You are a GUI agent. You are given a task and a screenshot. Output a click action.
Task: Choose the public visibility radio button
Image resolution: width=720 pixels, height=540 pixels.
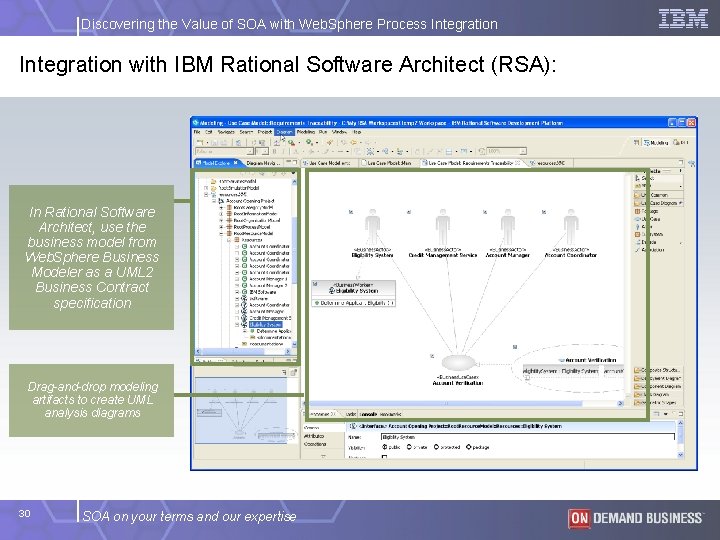tap(385, 447)
